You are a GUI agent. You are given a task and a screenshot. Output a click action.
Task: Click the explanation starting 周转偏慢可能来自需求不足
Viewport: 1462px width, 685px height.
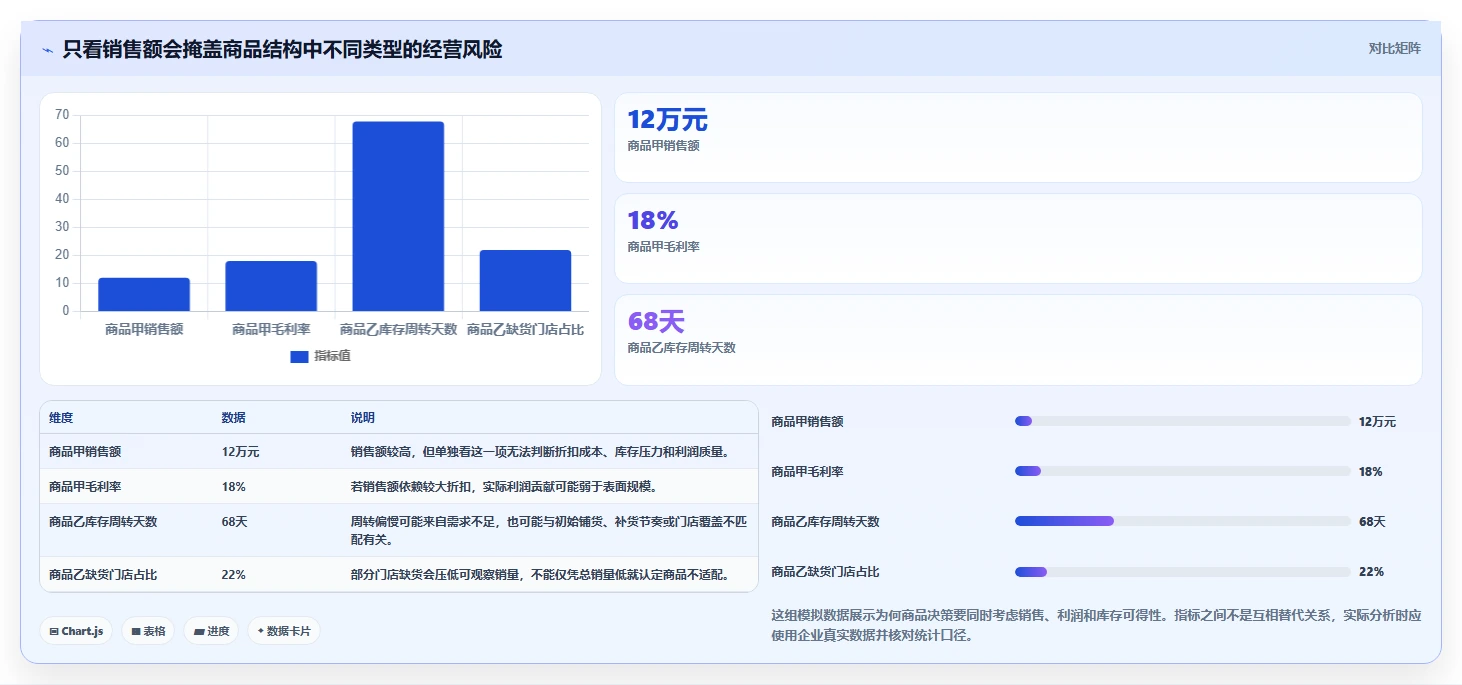click(548, 531)
